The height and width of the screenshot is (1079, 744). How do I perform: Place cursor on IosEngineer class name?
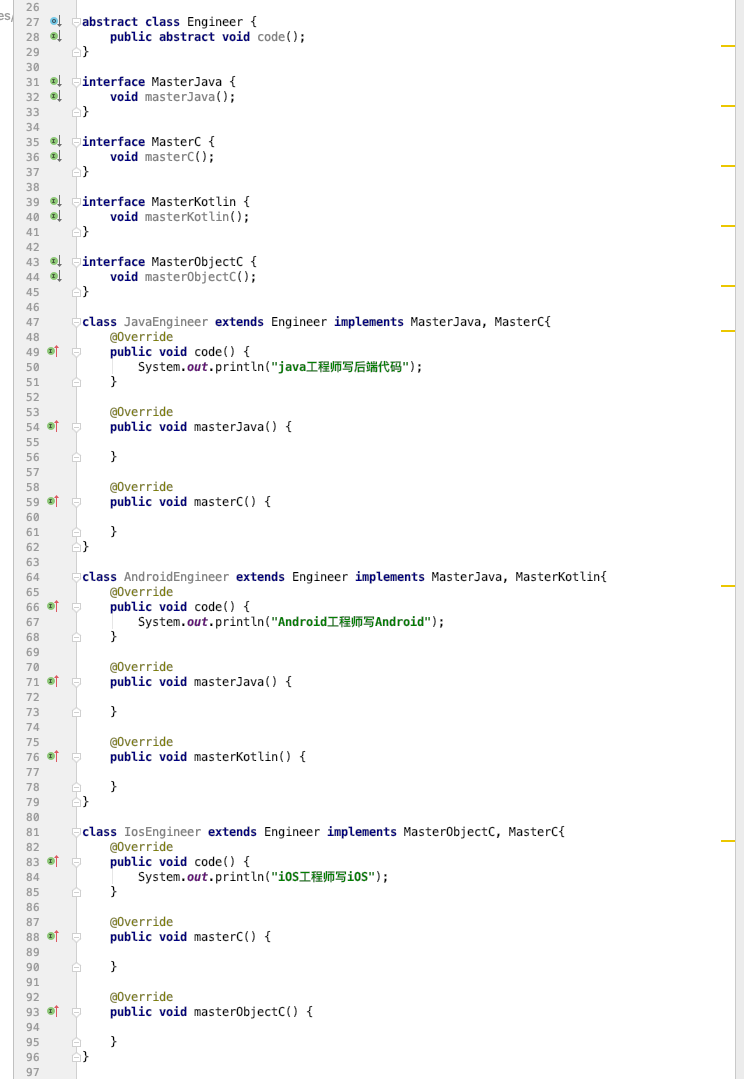tap(162, 831)
